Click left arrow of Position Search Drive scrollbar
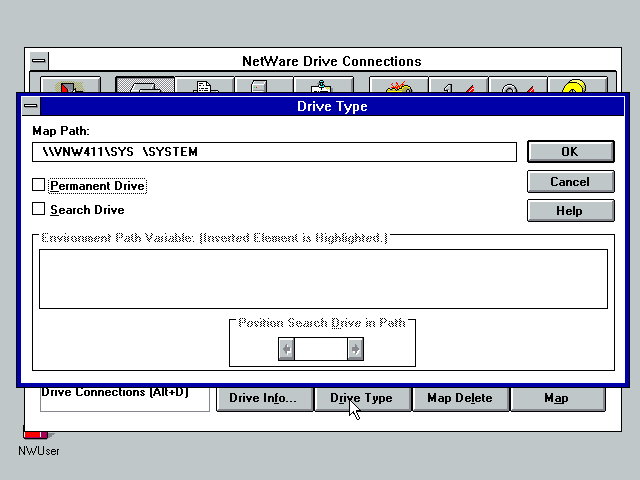Image resolution: width=640 pixels, height=480 pixels. tap(286, 349)
